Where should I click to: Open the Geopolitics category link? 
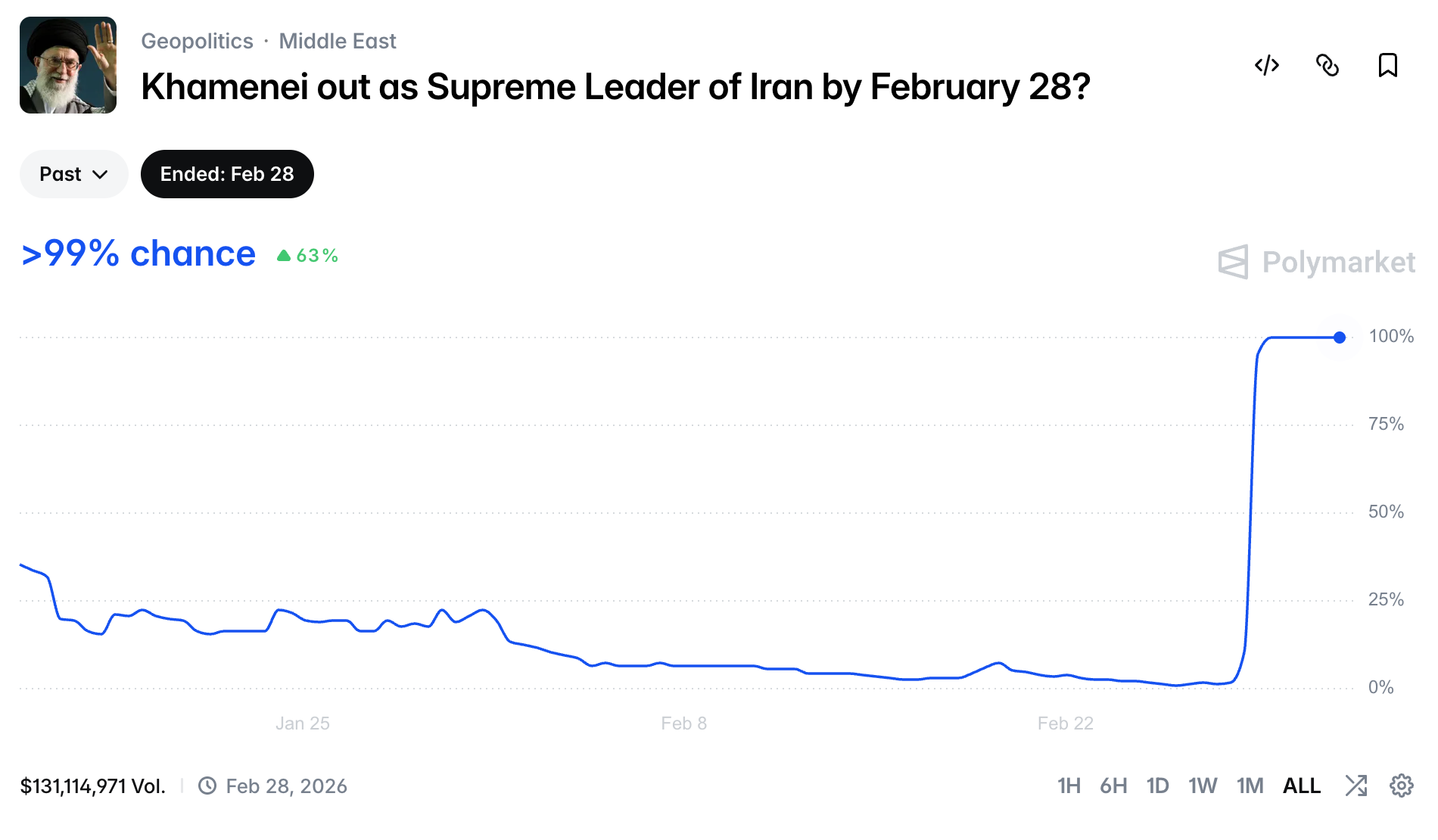197,41
